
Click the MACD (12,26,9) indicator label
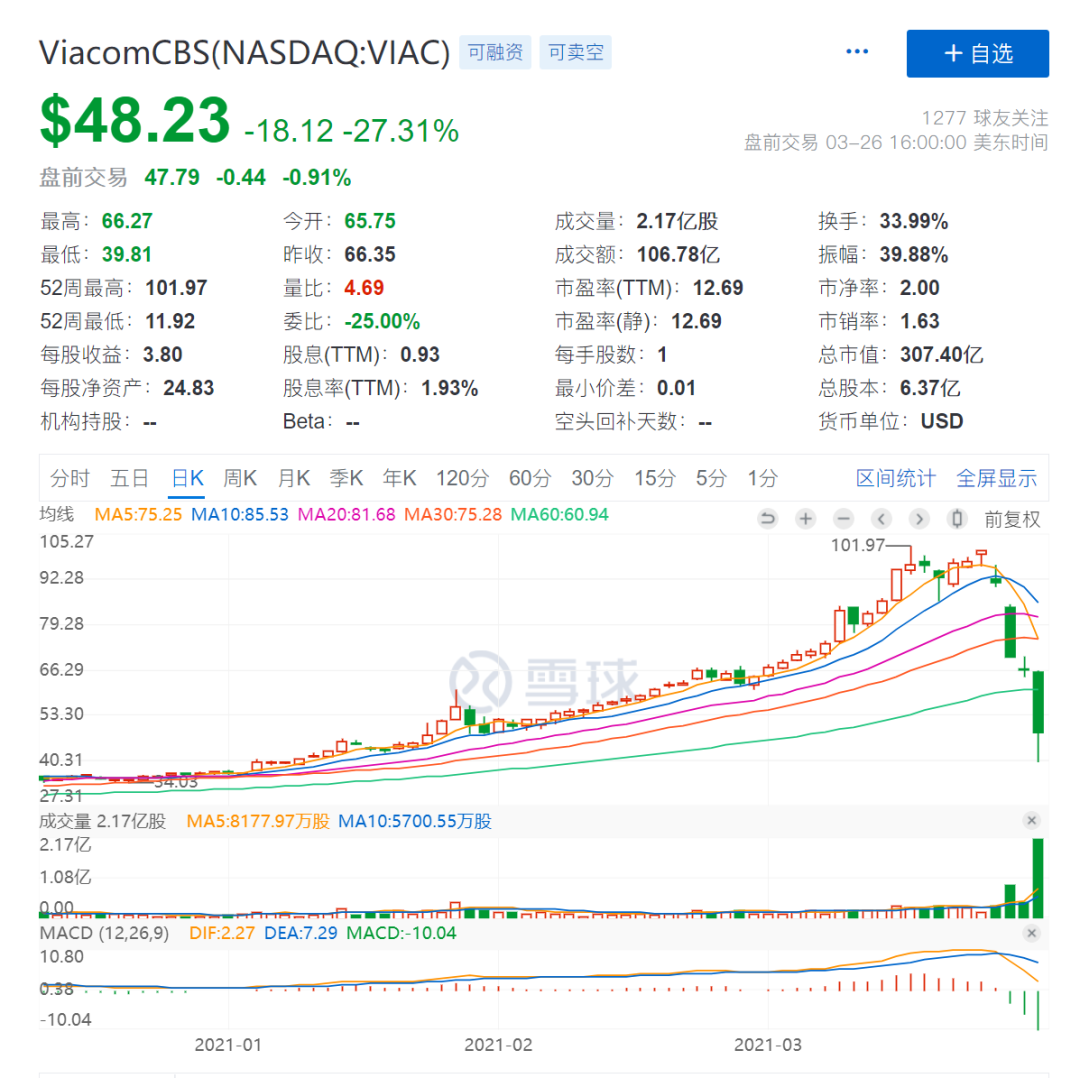point(104,933)
